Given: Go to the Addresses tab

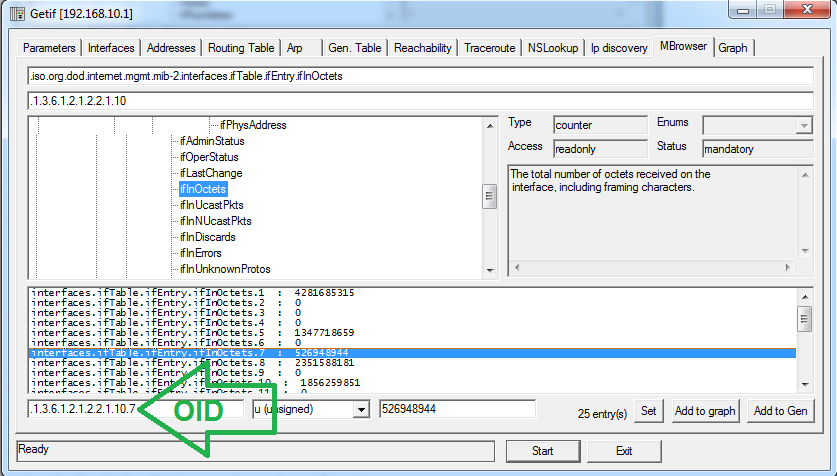Looking at the screenshot, I should [171, 48].
